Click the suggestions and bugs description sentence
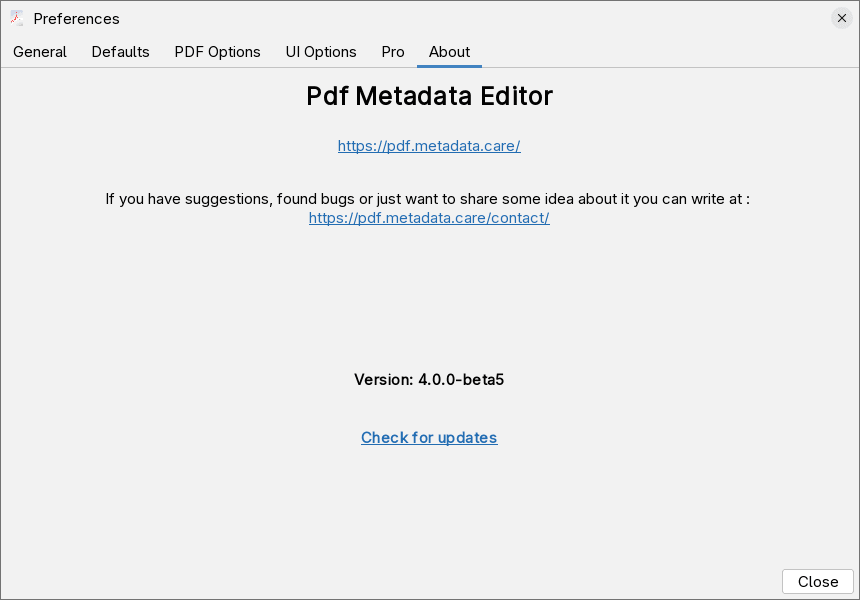Screen dimensions: 860x600 click(x=428, y=199)
